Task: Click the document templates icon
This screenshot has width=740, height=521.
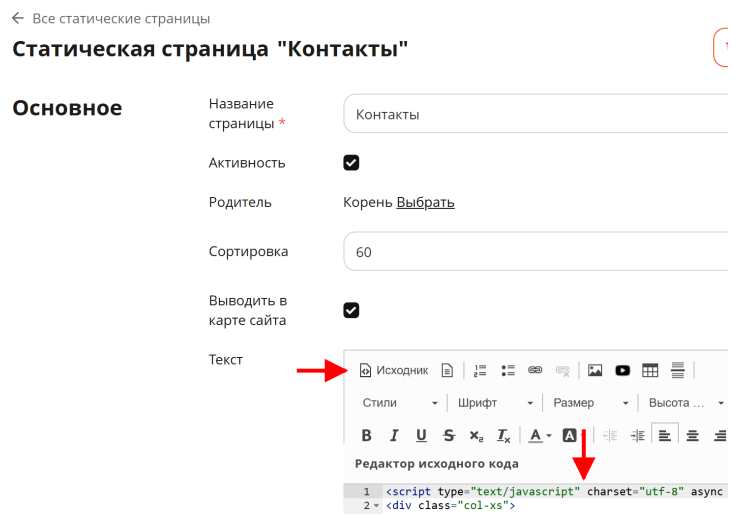Action: (x=447, y=370)
